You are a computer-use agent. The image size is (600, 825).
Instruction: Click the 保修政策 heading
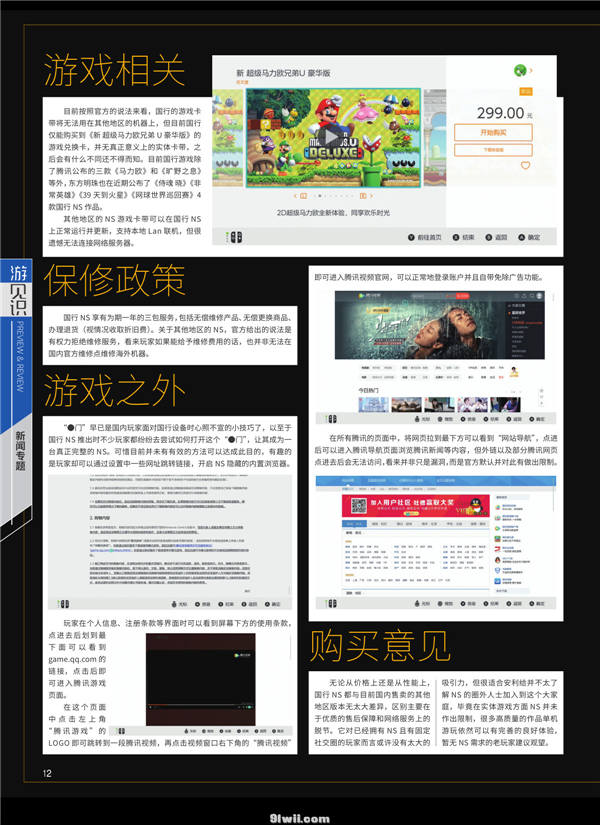tap(114, 280)
